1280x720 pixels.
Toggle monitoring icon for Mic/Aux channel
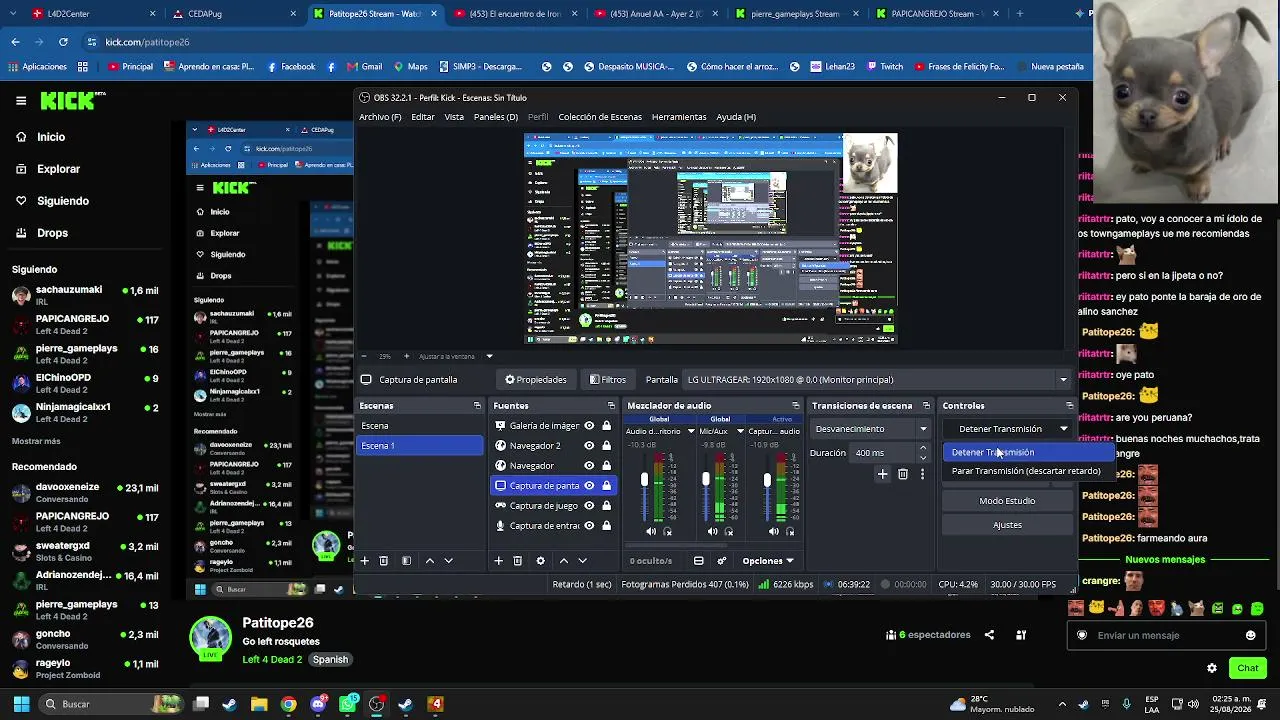coord(729,532)
